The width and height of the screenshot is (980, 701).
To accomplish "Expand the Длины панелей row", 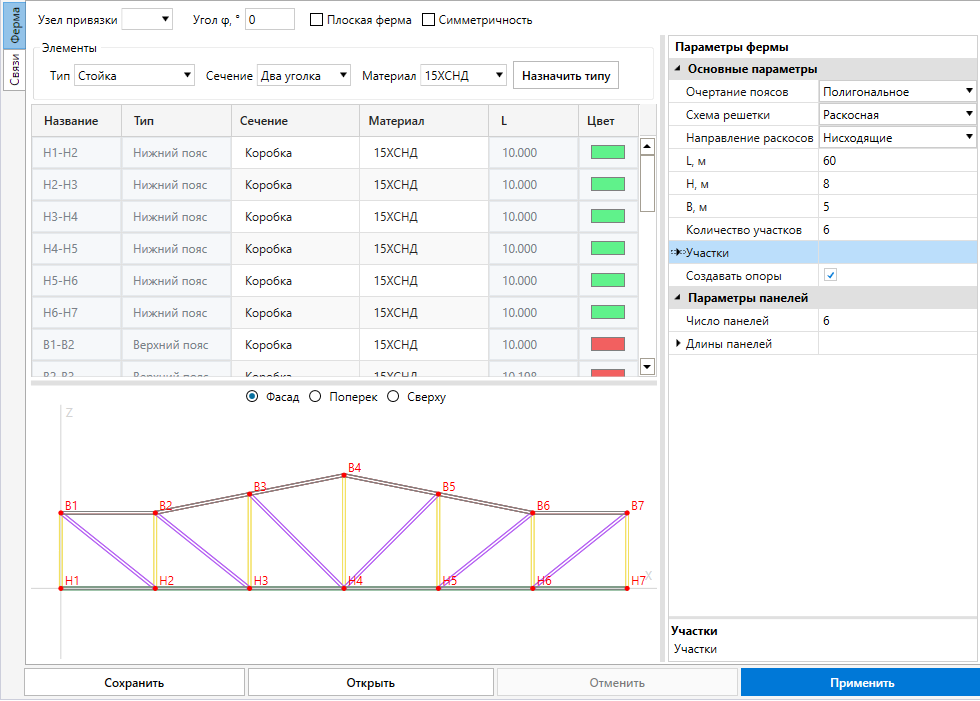I will pos(678,343).
